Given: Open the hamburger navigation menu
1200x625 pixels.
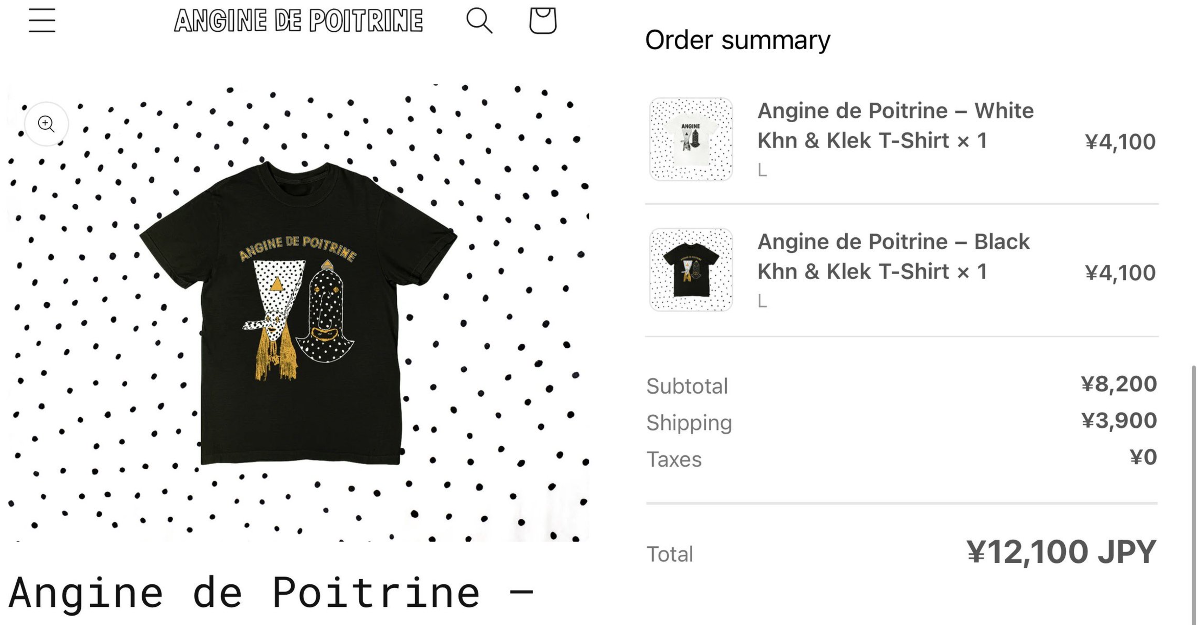Looking at the screenshot, I should [42, 20].
